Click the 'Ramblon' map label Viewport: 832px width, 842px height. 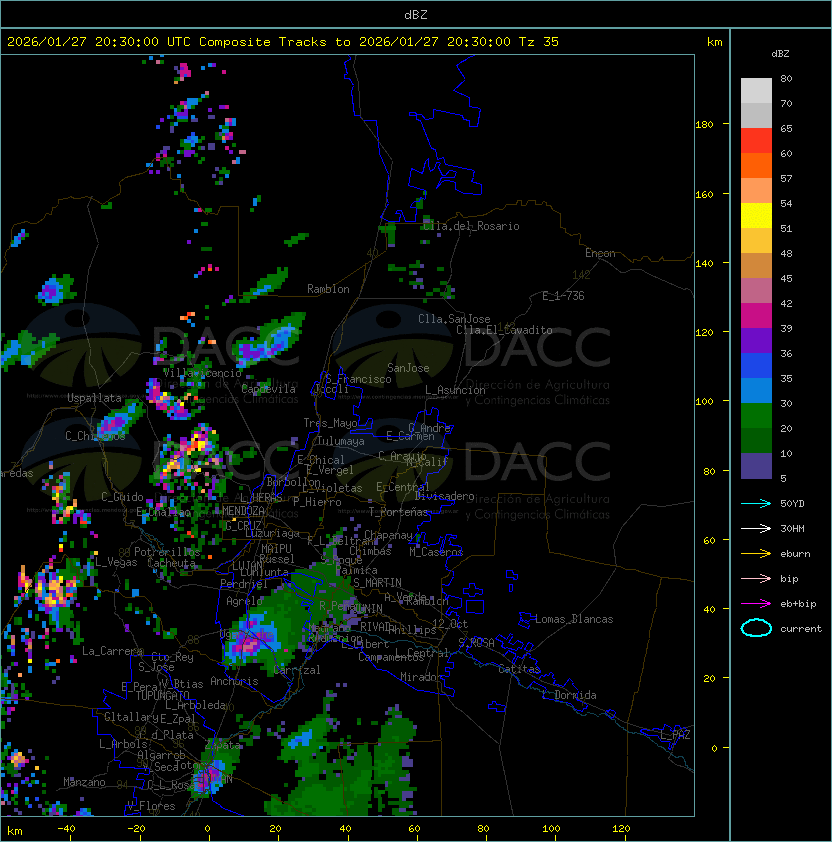click(328, 289)
